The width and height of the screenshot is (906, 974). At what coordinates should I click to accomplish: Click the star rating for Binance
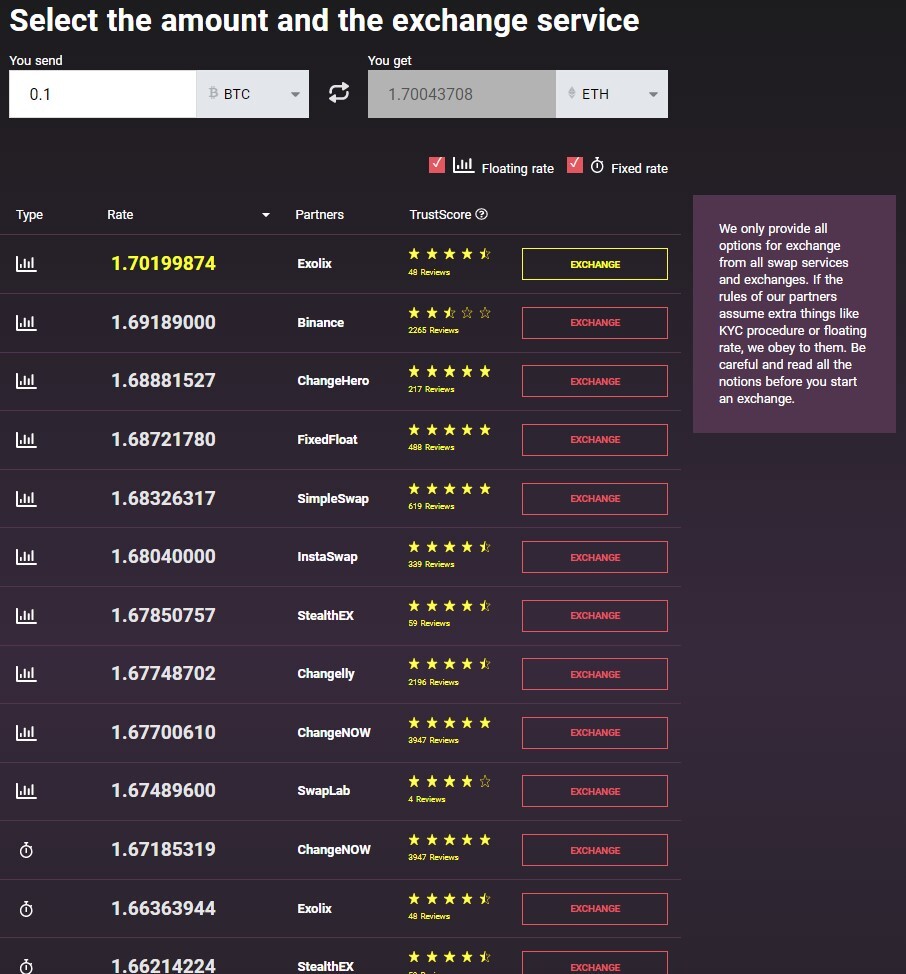pos(450,312)
